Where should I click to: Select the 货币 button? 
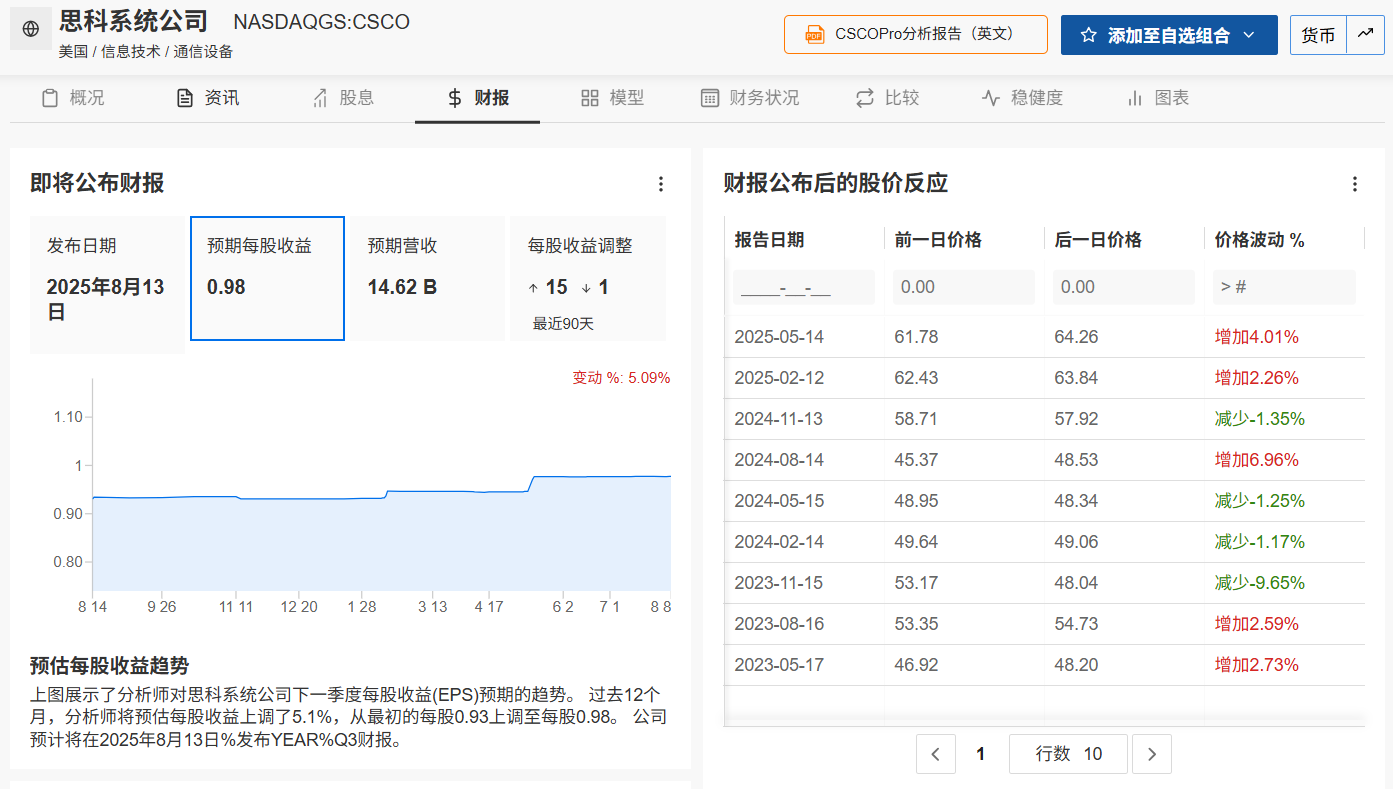pos(1318,35)
